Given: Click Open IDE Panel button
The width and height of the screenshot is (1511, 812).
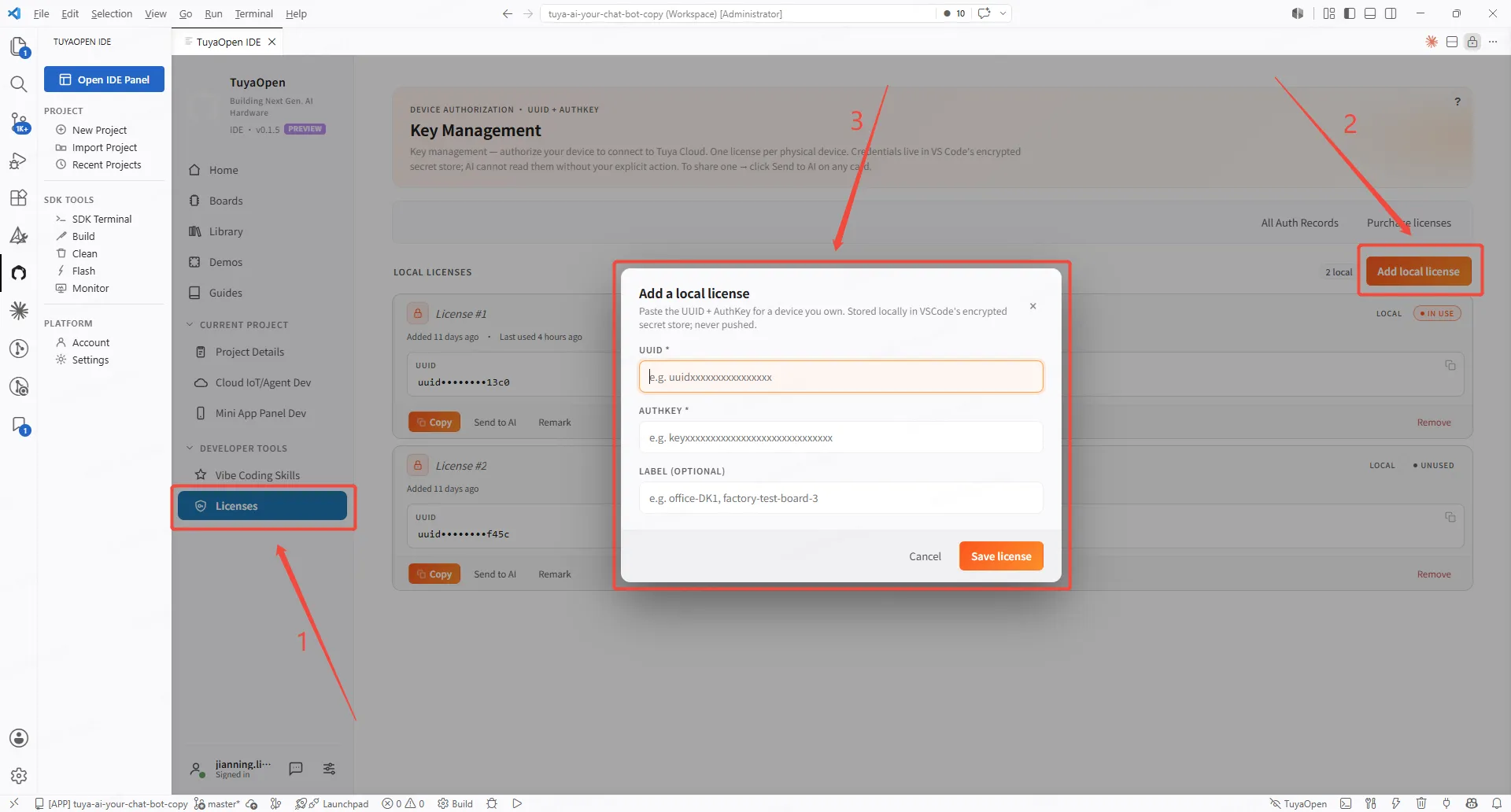Looking at the screenshot, I should (x=104, y=79).
